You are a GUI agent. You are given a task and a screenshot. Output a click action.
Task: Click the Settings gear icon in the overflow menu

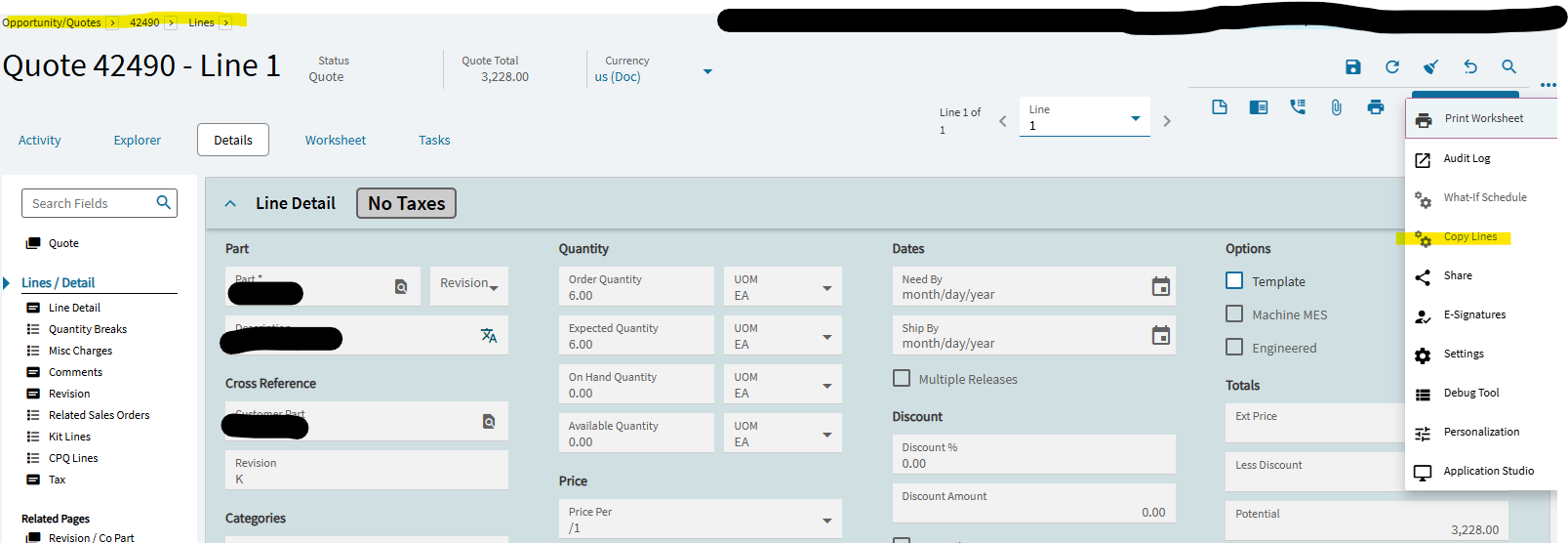1423,355
